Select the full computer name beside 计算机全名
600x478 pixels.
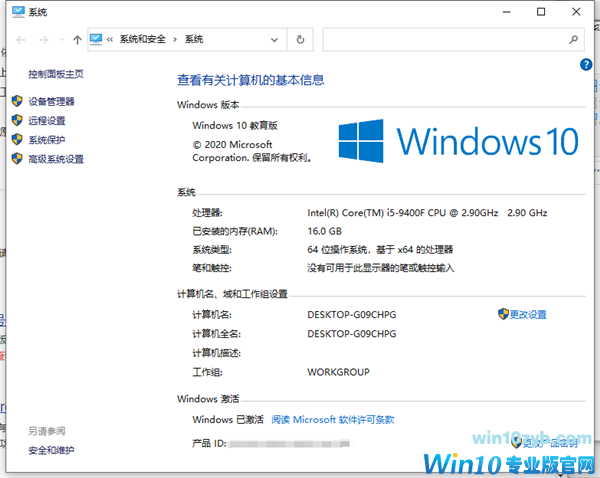[352, 334]
